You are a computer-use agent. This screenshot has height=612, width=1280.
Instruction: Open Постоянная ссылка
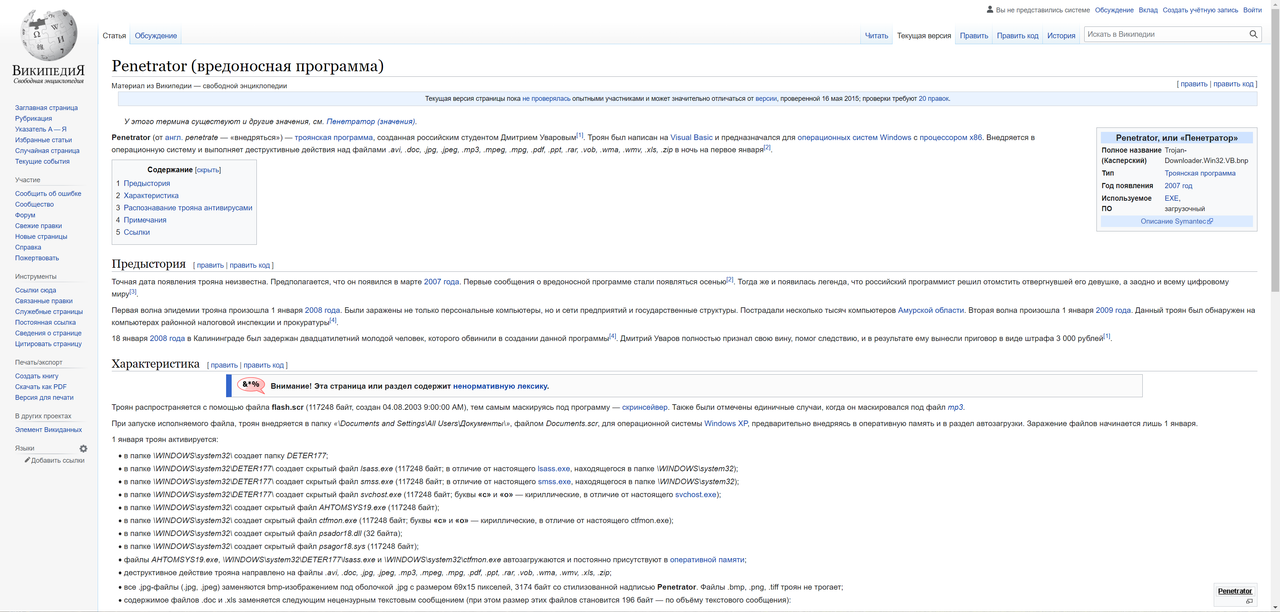(45, 322)
